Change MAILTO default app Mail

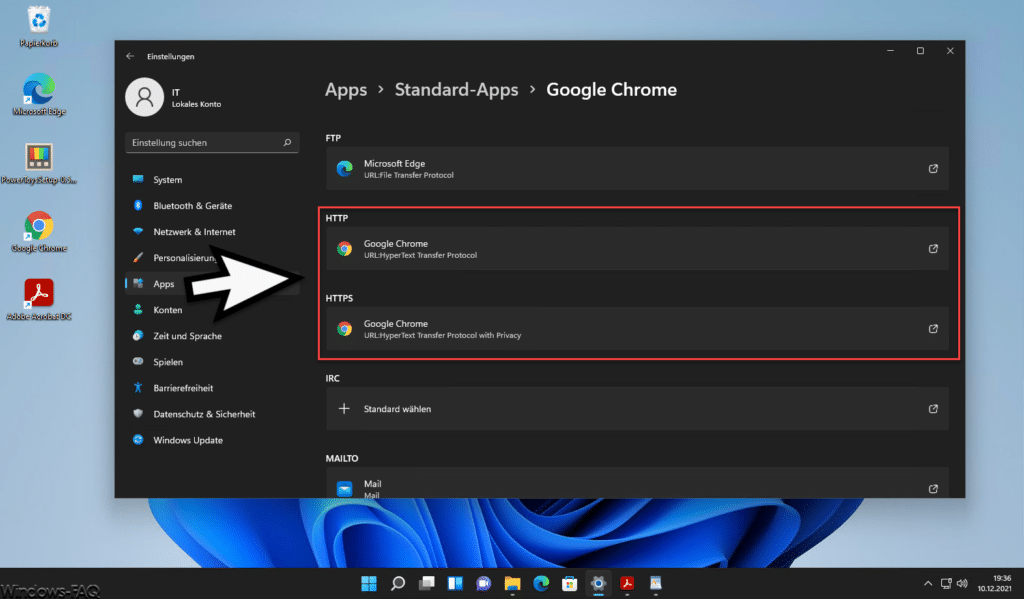click(x=637, y=483)
